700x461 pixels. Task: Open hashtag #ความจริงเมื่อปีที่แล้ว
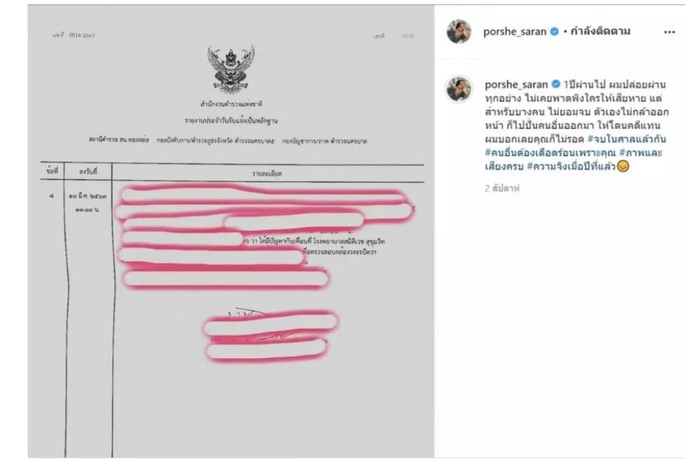click(571, 166)
